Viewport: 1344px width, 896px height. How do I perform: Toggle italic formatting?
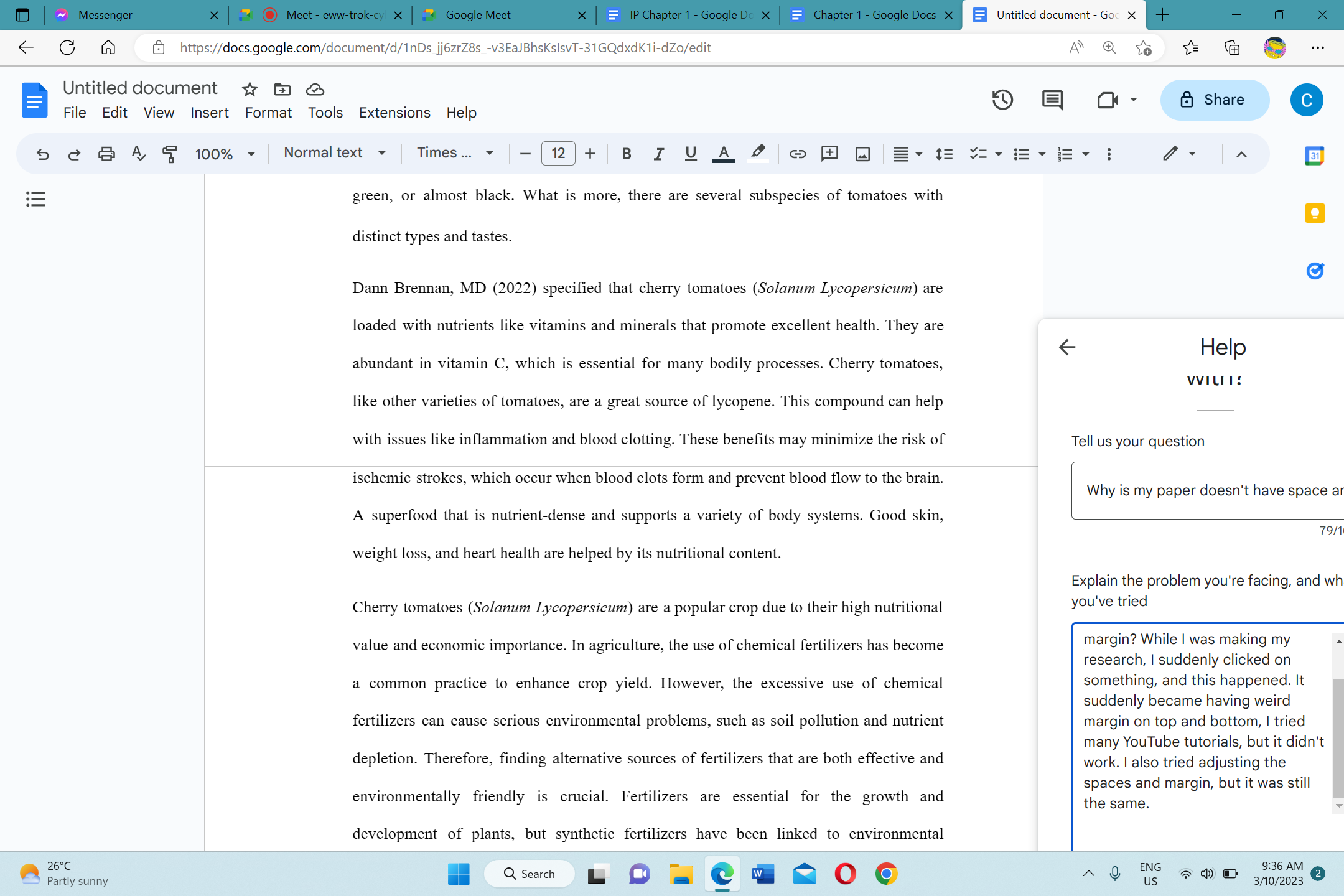(658, 154)
